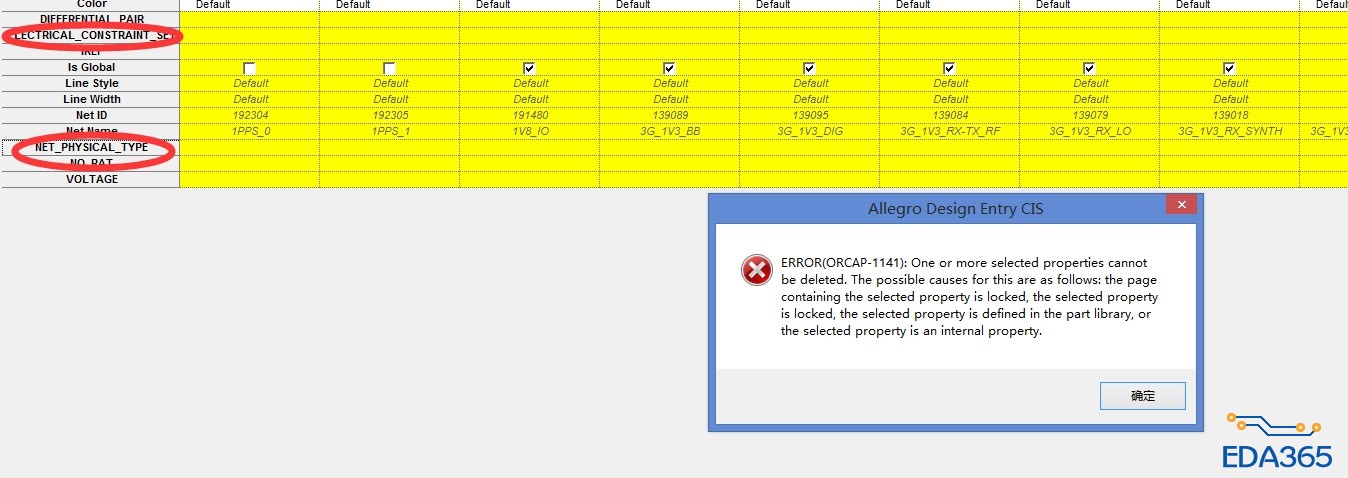Click Net Name cell 1PPS_1
The width and height of the screenshot is (1348, 478).
click(390, 131)
